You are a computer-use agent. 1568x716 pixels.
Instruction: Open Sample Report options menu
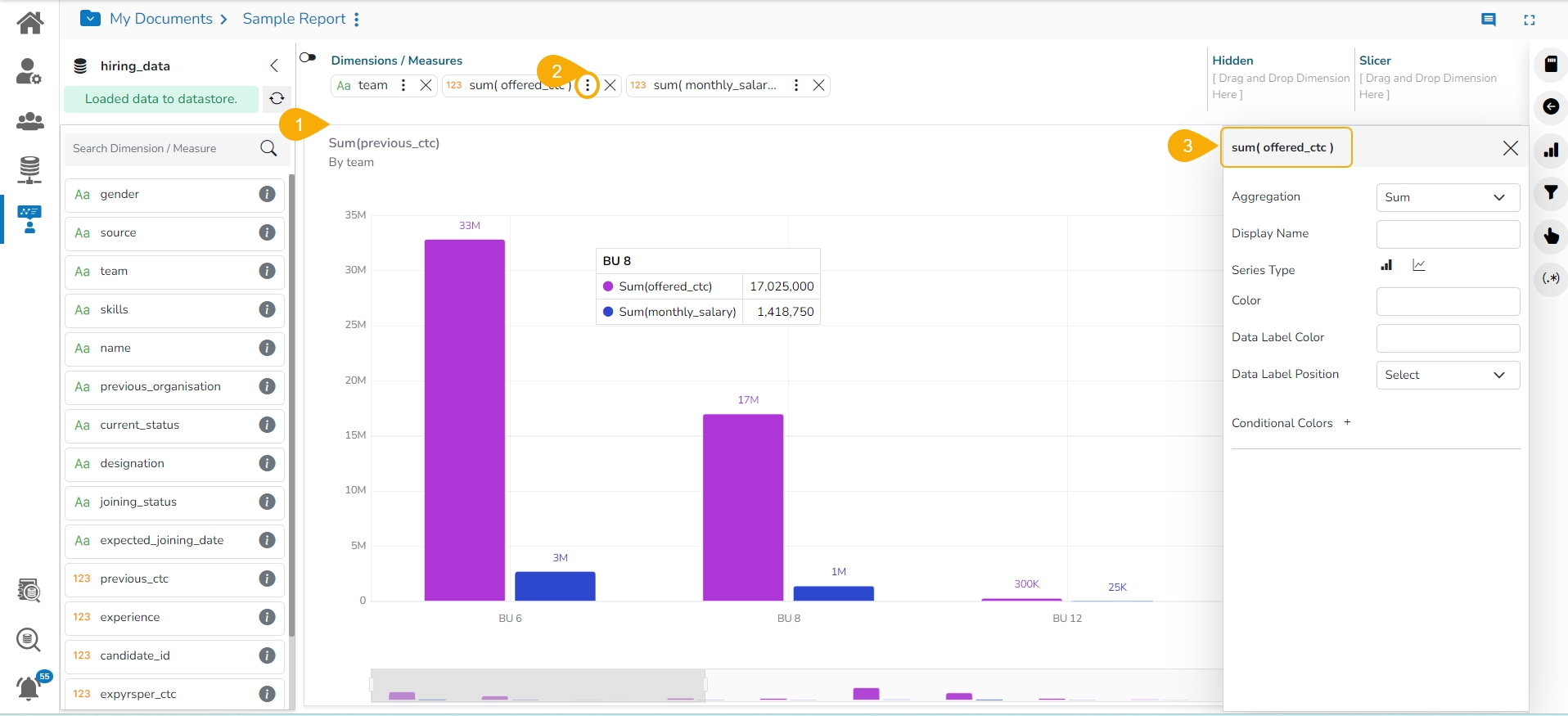[x=357, y=19]
